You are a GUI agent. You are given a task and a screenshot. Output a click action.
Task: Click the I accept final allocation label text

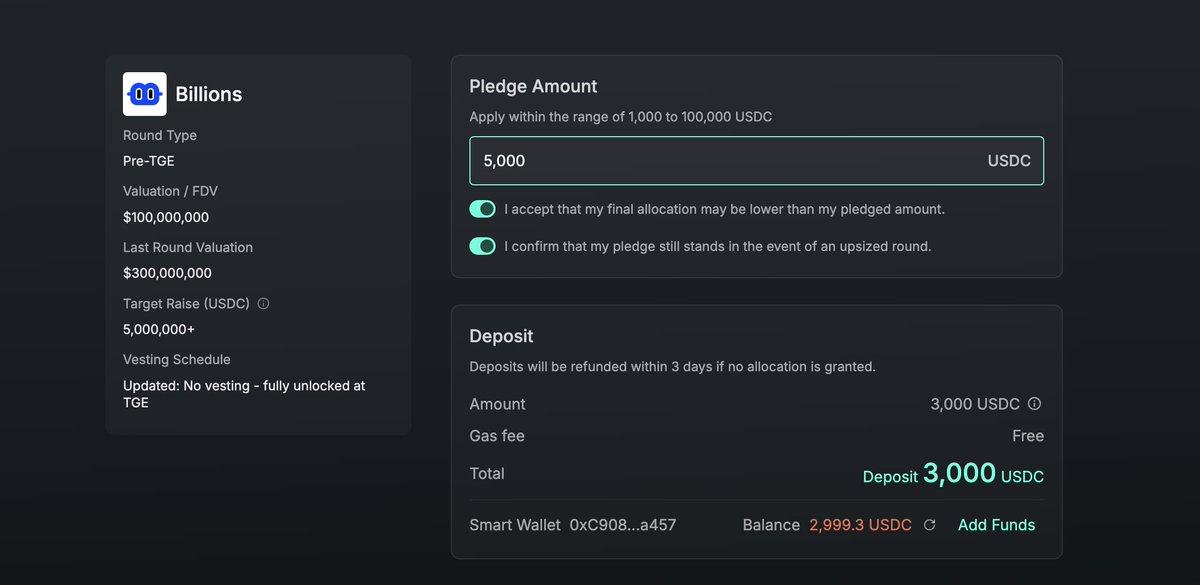pyautogui.click(x=724, y=209)
